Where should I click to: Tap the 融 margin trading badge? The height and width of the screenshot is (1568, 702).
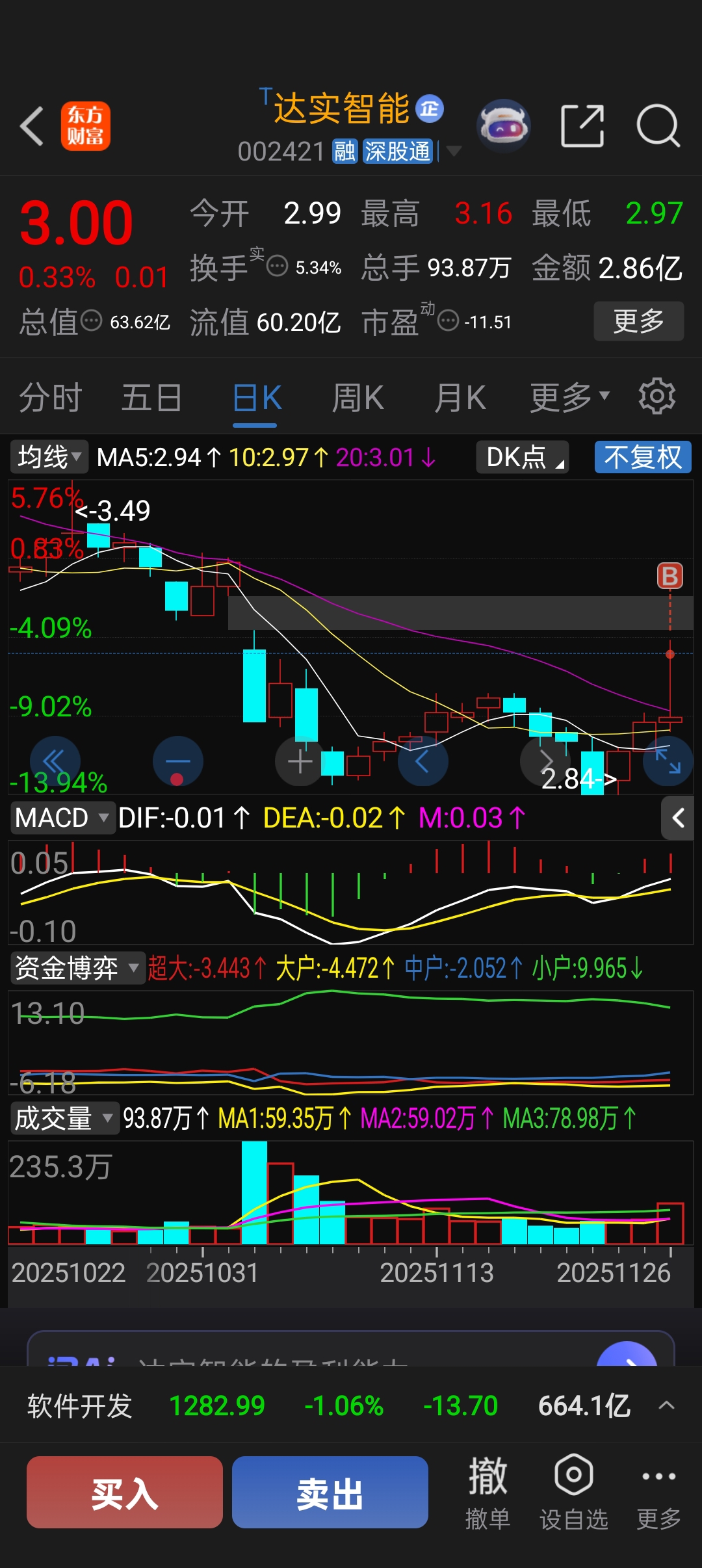(x=344, y=151)
